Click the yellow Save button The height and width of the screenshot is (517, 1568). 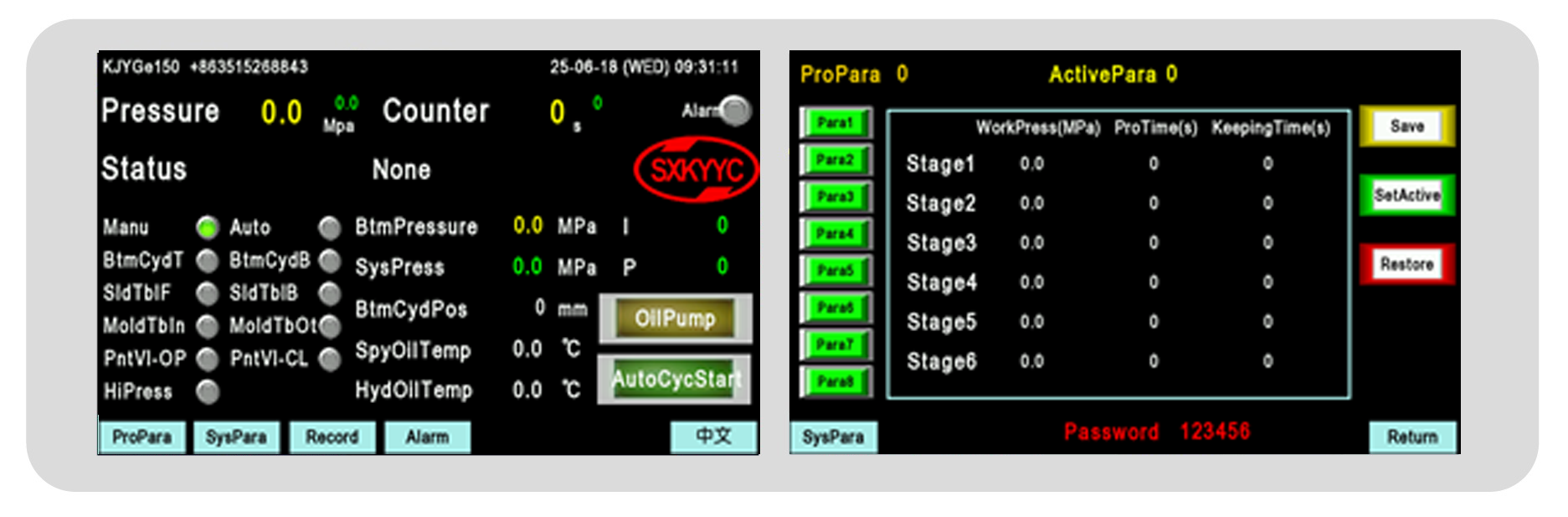pos(1406,127)
